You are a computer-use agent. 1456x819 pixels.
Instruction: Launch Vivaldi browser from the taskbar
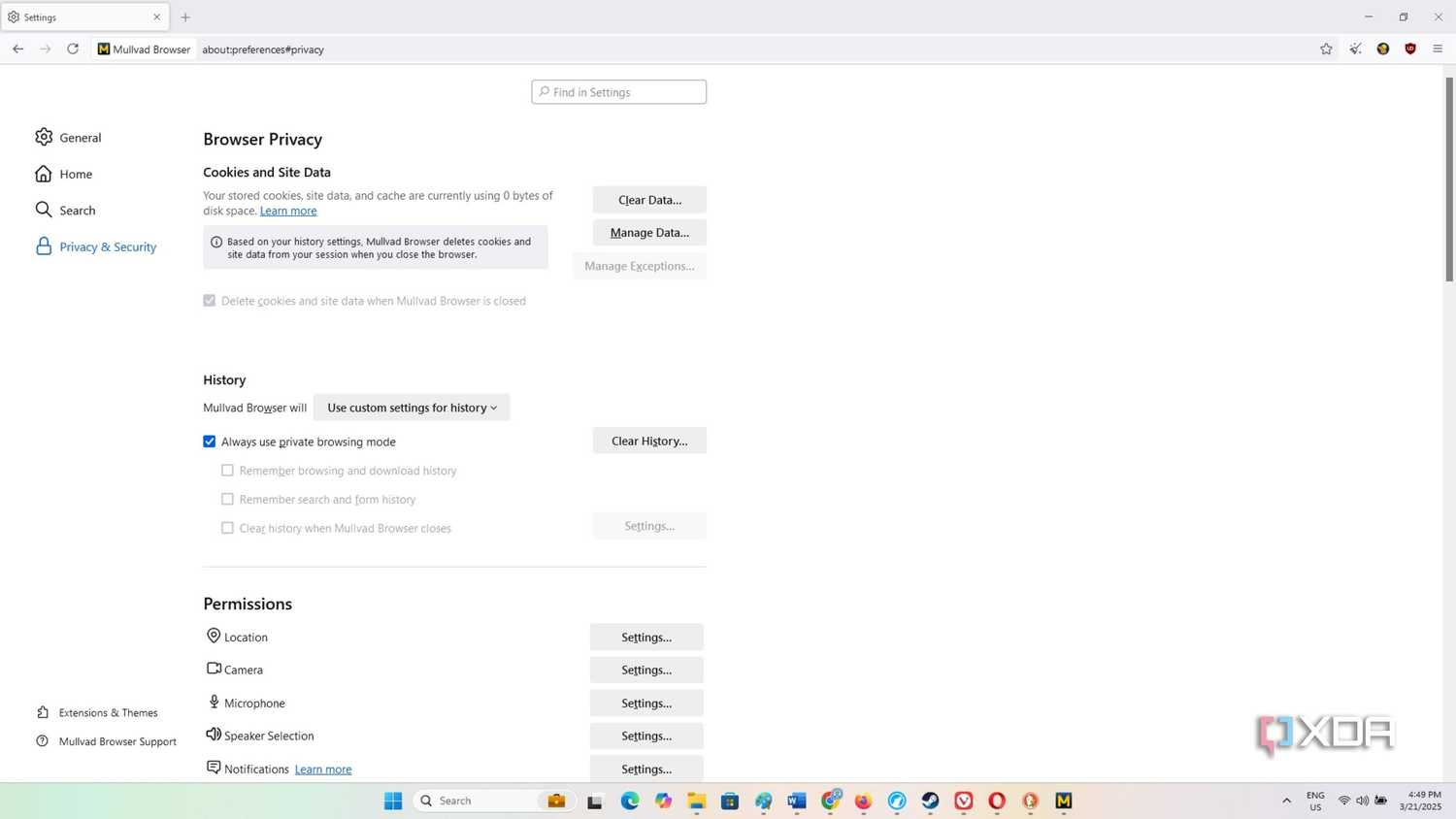coord(964,801)
